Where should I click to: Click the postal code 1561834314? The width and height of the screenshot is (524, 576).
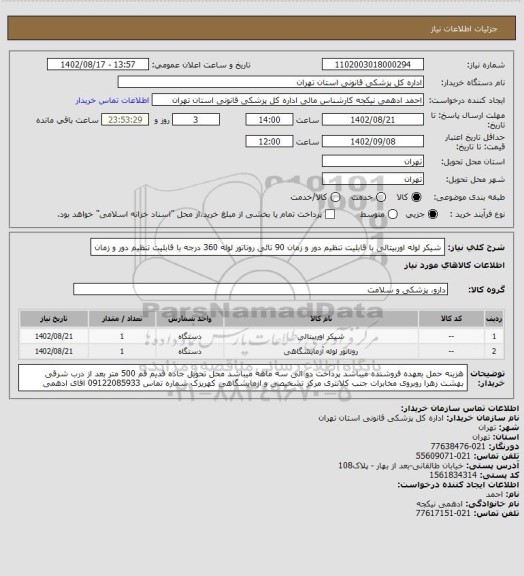point(453,475)
